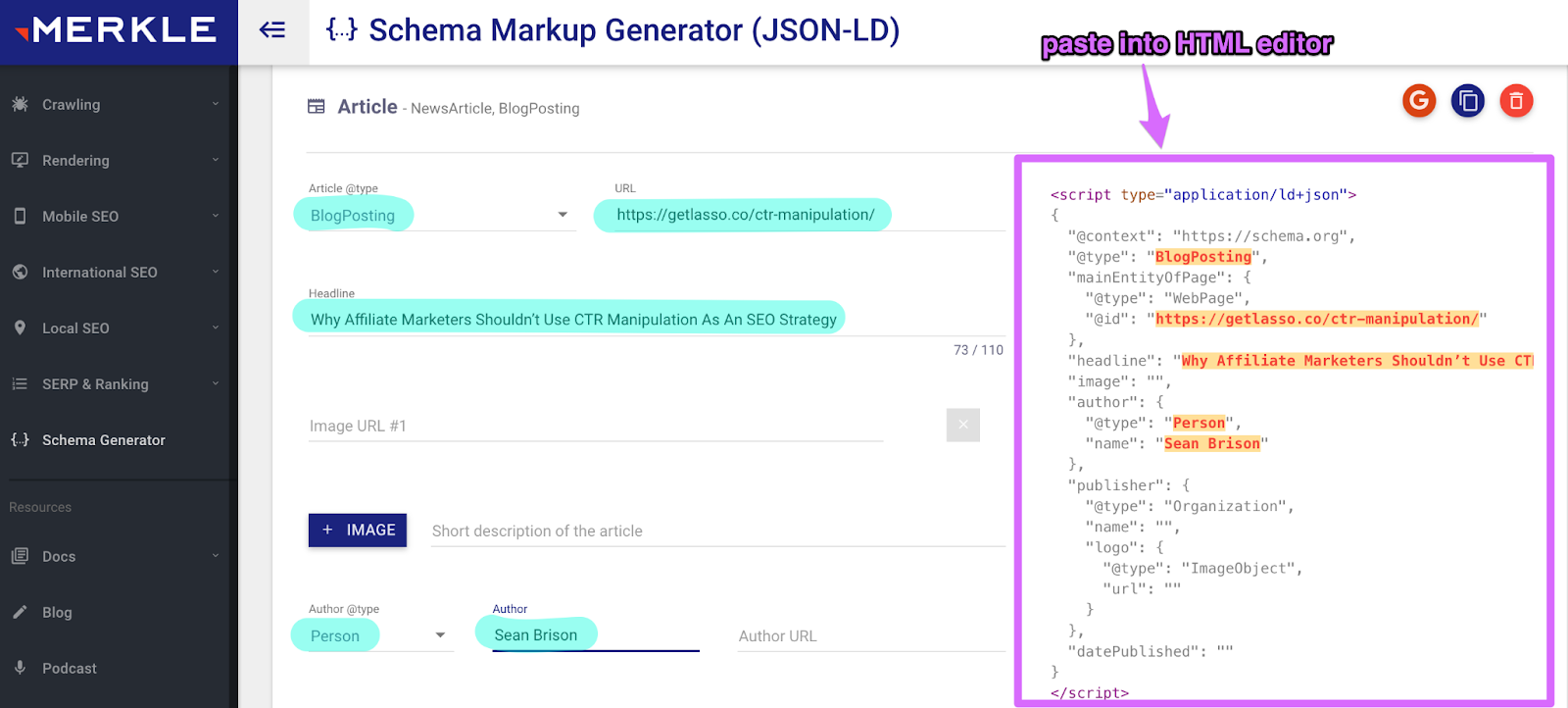Expand the Docs sidebar section
Image resolution: width=1568 pixels, height=708 pixels.
119,556
